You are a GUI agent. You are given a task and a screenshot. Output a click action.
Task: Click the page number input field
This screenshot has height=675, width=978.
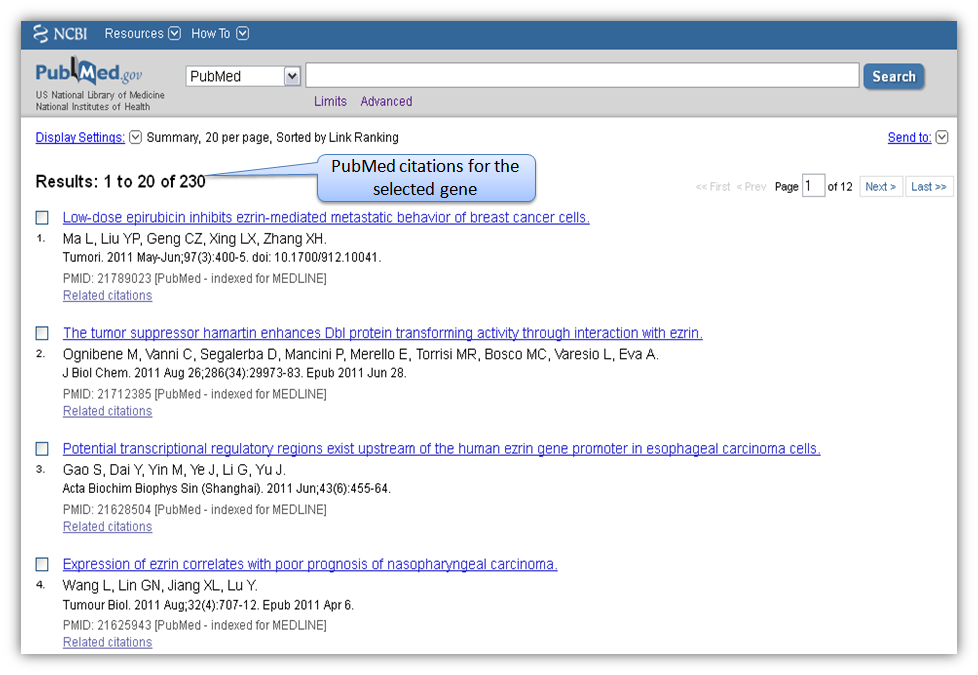pos(813,186)
